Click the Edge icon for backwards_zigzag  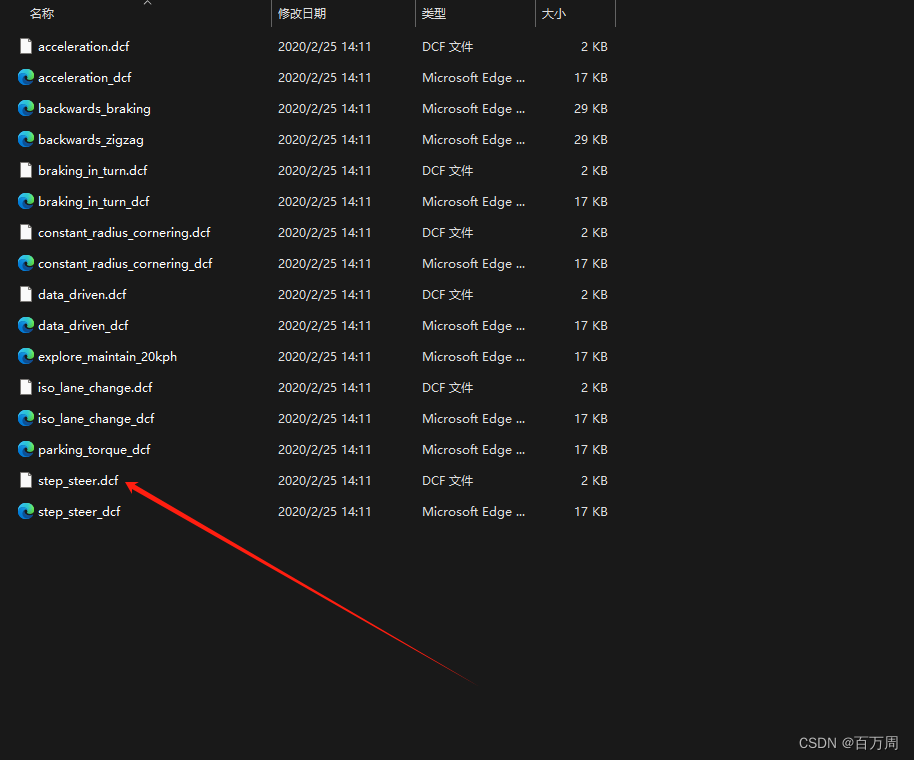point(26,139)
